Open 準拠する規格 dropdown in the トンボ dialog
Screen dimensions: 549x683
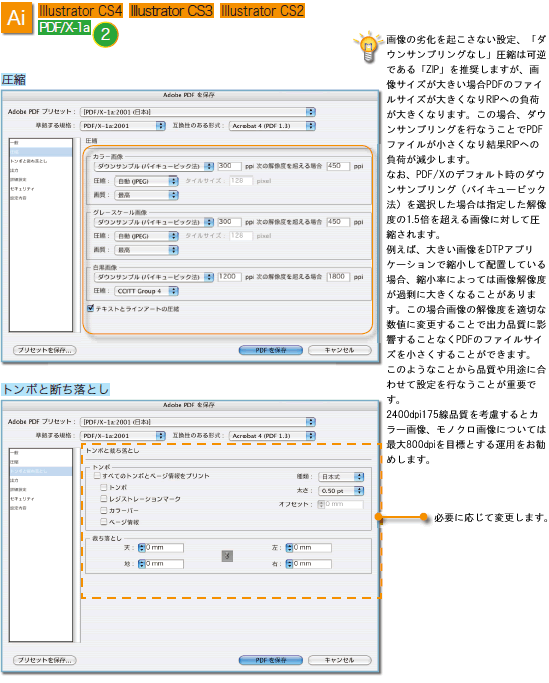[x=122, y=436]
